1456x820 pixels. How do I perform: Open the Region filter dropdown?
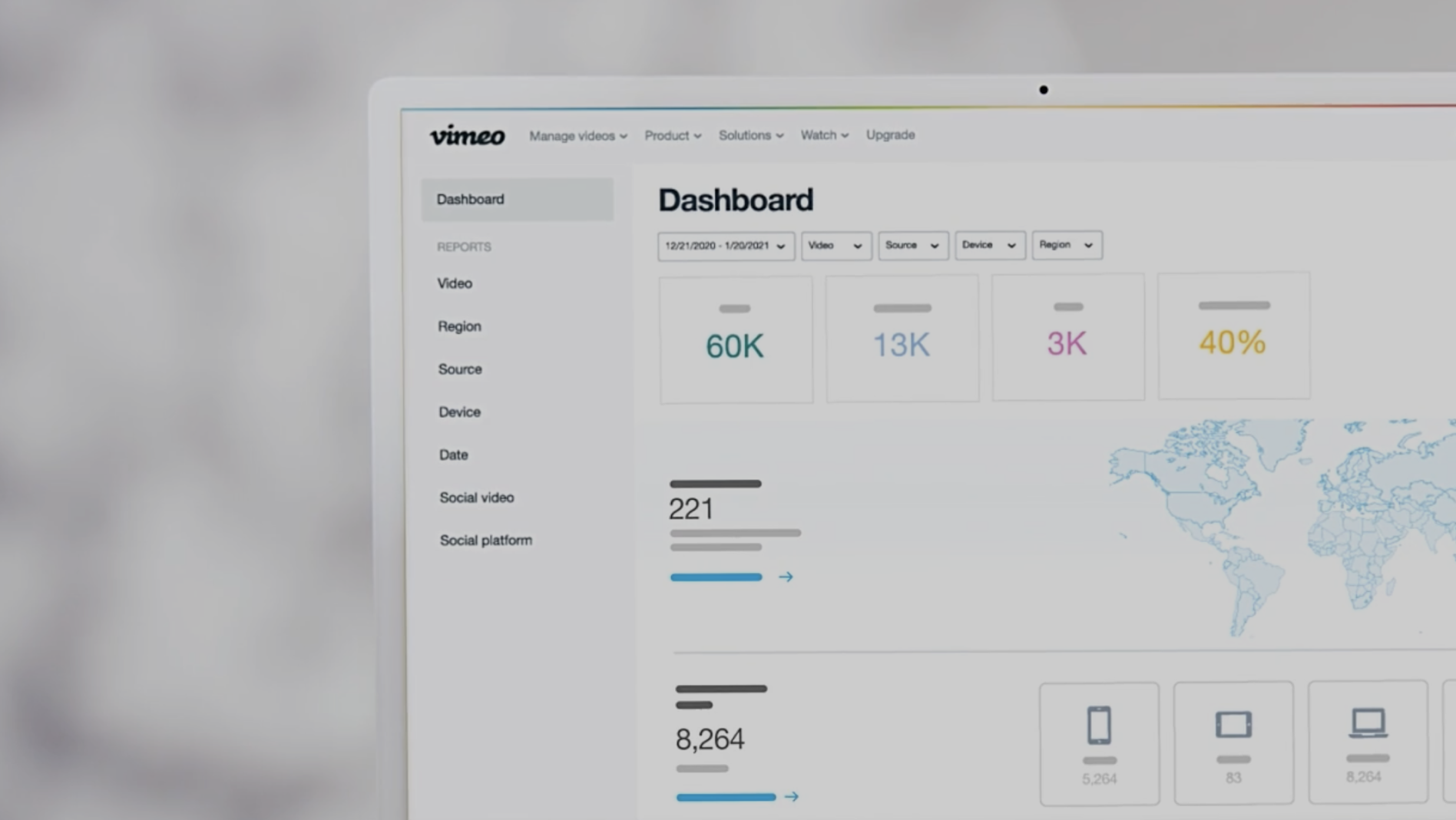[x=1067, y=245]
